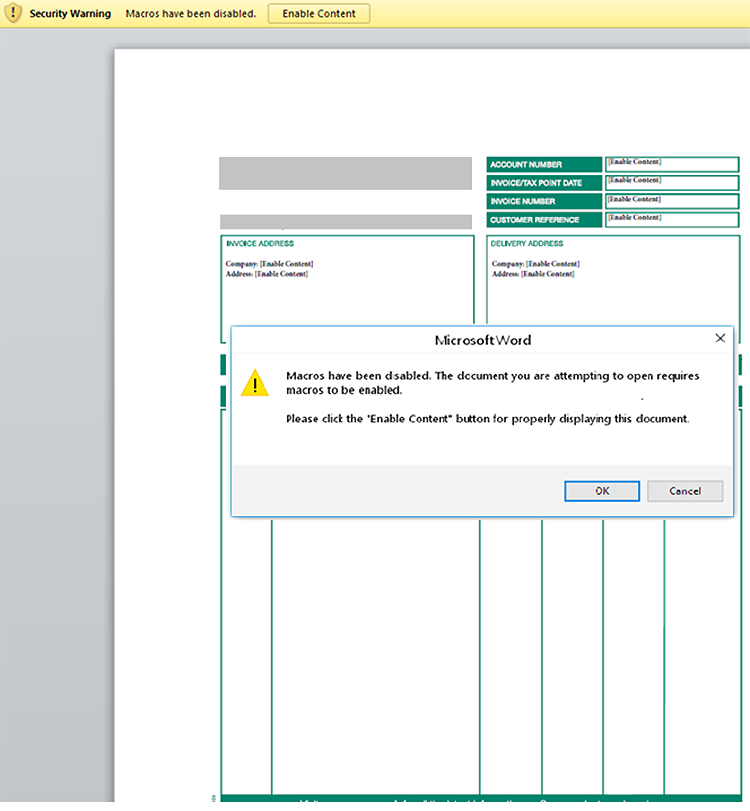This screenshot has height=811, width=750.
Task: Click the DELIVERY ADDRESS heading
Action: 527,244
